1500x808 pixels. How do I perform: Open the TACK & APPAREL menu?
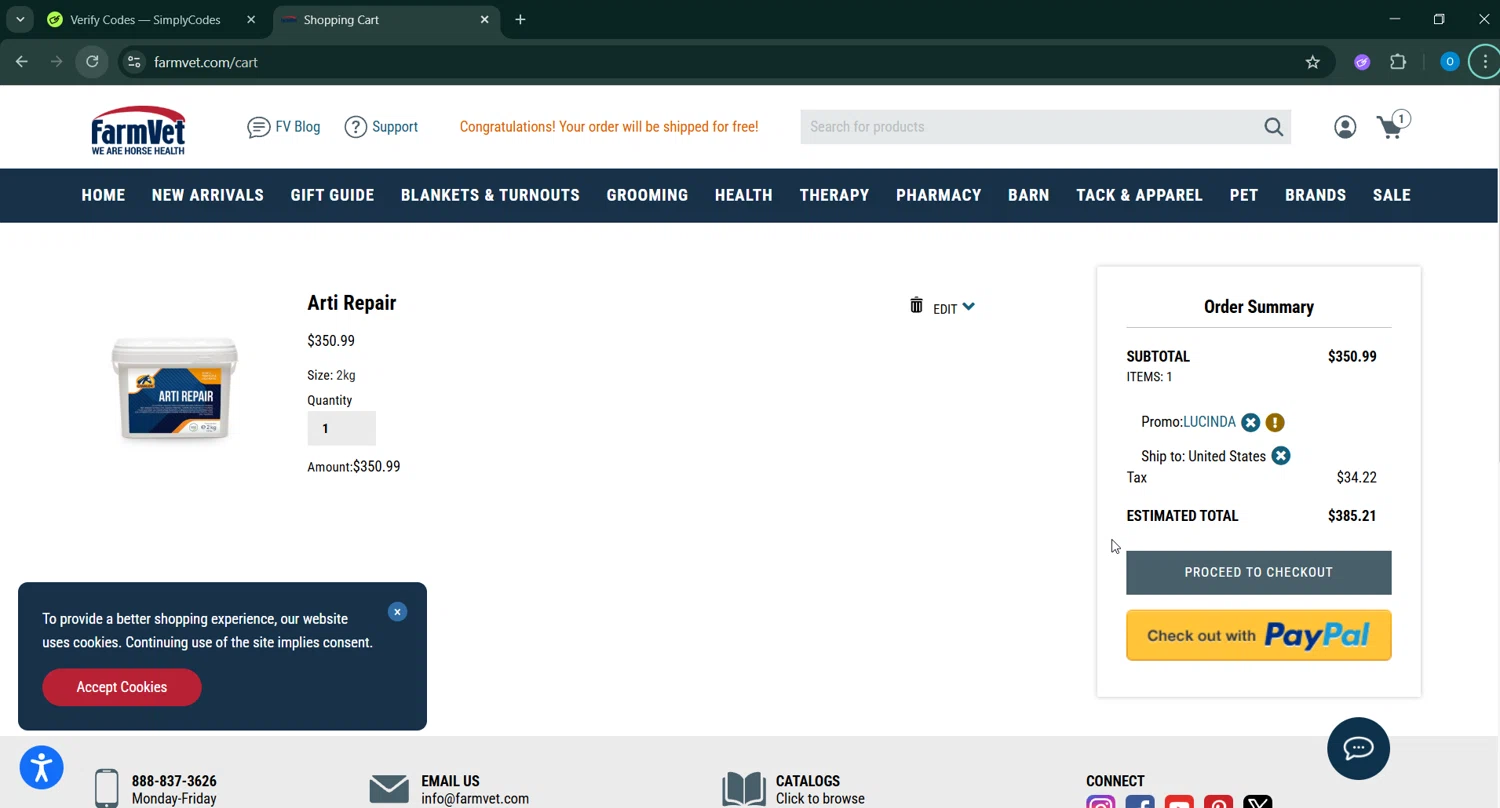point(1139,195)
